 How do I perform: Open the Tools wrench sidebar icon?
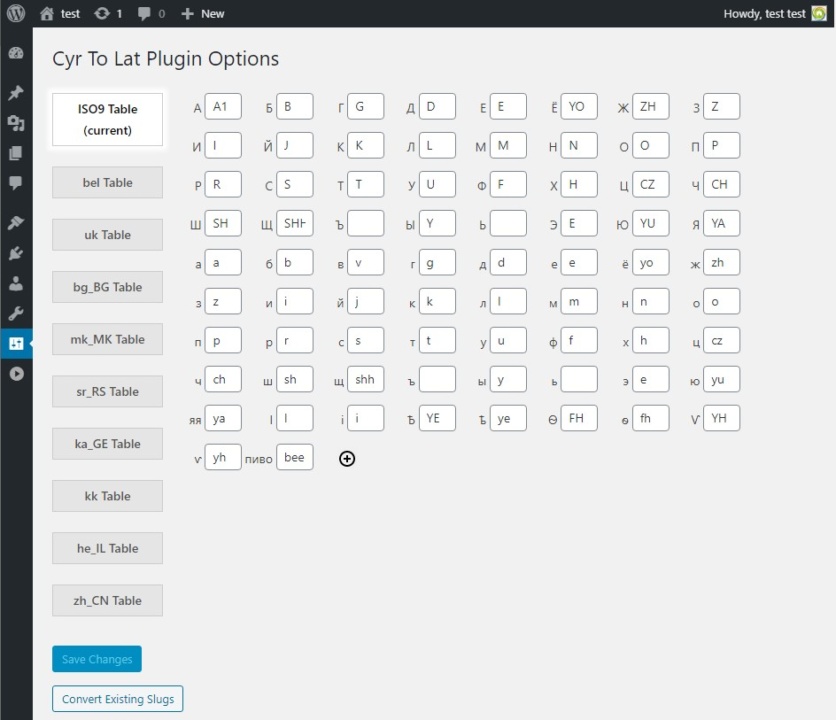(16, 313)
